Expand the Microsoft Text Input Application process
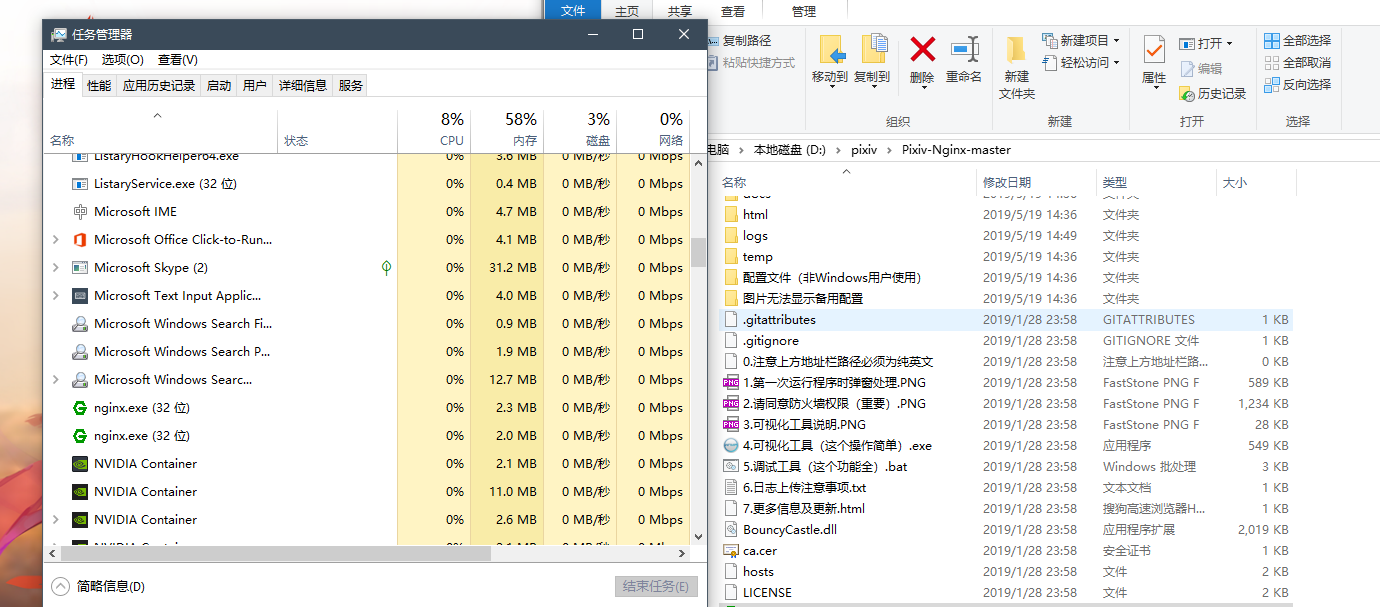The height and width of the screenshot is (607, 1380). [x=55, y=296]
